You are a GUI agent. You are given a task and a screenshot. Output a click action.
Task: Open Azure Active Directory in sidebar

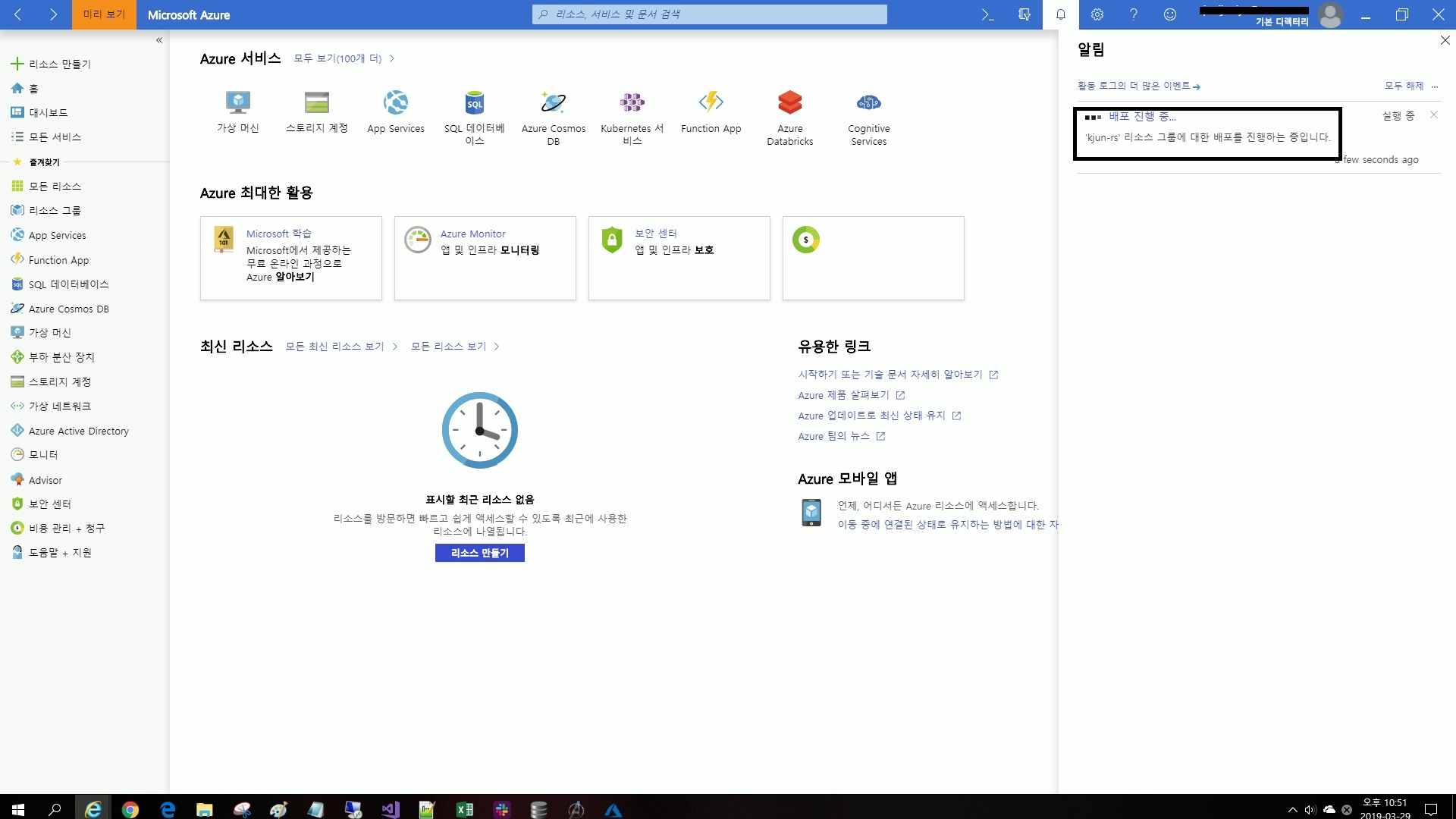pos(78,431)
